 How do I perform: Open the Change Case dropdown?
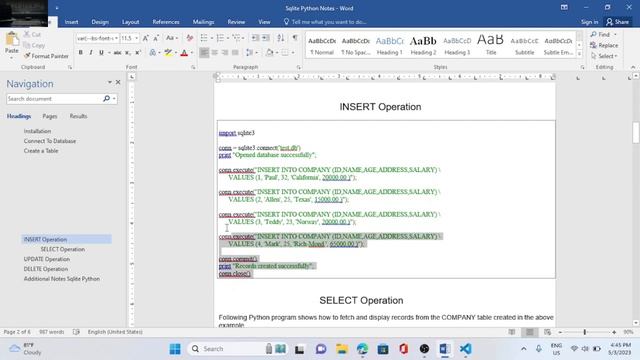(171, 38)
